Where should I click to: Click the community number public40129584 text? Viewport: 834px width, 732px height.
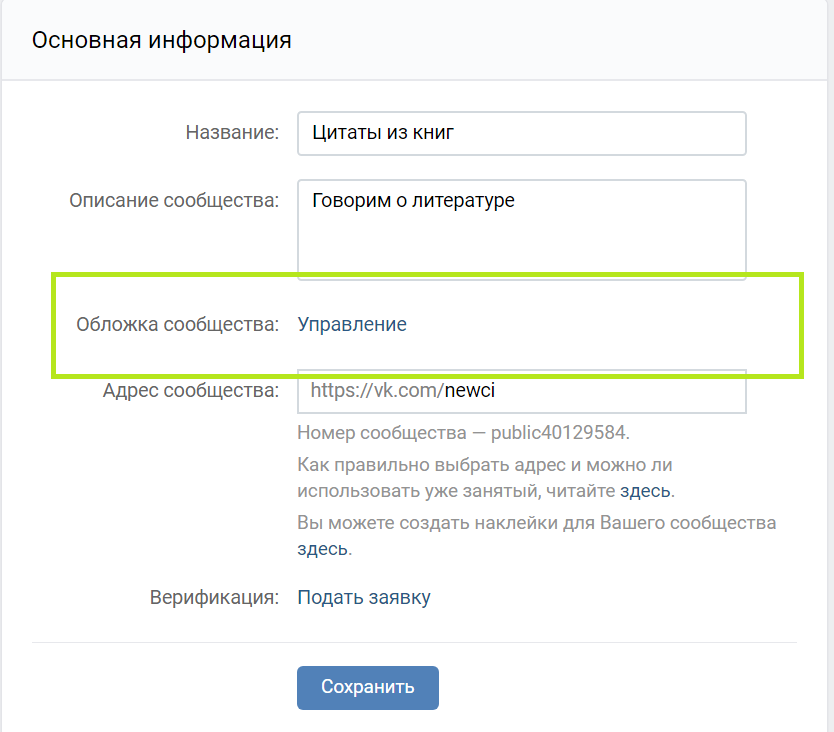pos(559,433)
